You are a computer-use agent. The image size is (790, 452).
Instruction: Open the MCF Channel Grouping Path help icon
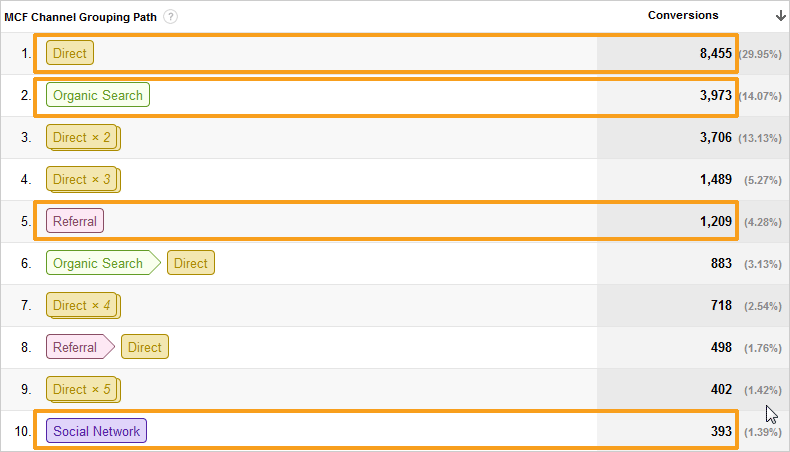(x=171, y=17)
